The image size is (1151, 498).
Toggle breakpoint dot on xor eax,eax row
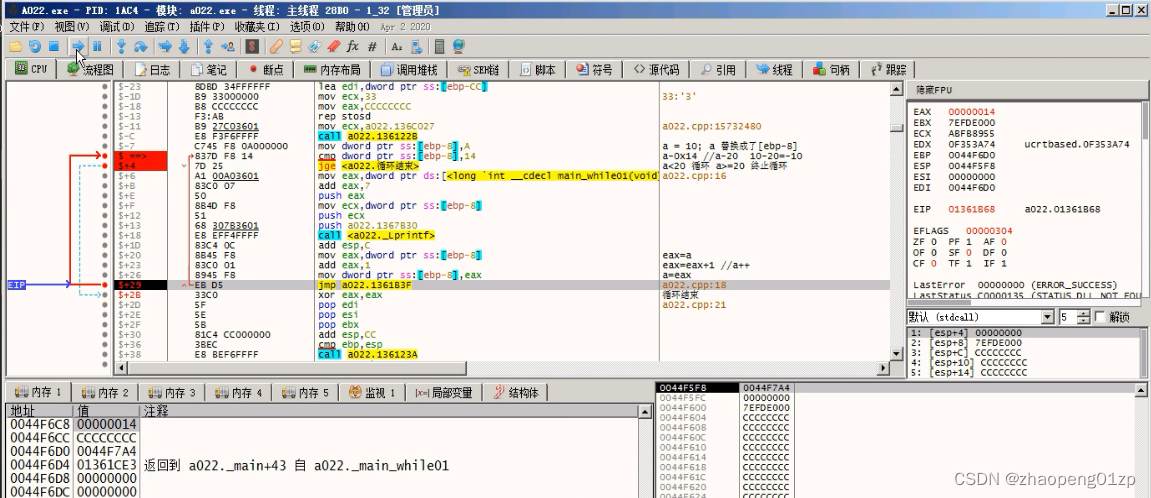tap(106, 295)
